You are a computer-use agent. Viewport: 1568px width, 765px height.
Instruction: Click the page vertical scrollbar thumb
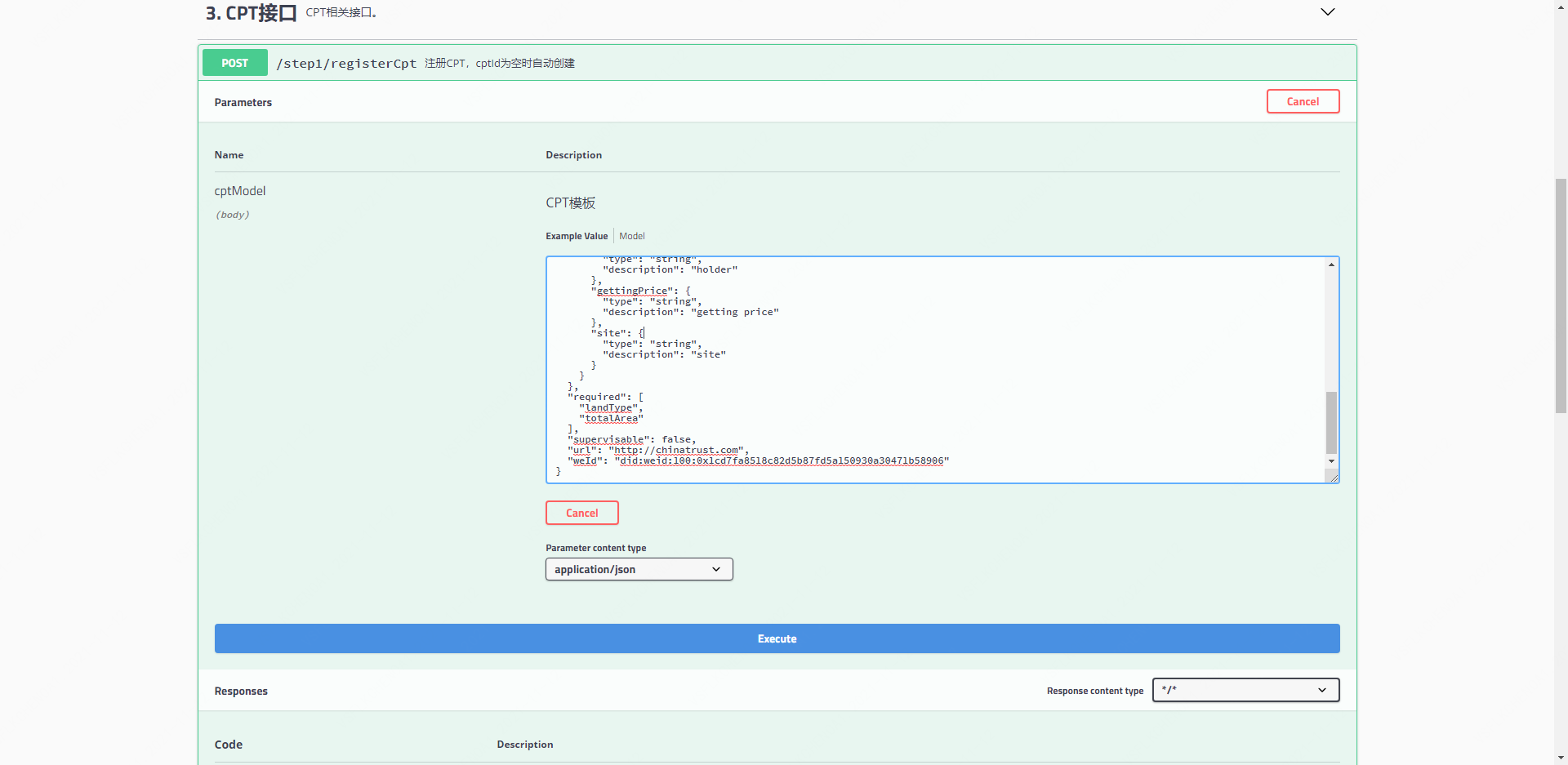tap(1561, 296)
